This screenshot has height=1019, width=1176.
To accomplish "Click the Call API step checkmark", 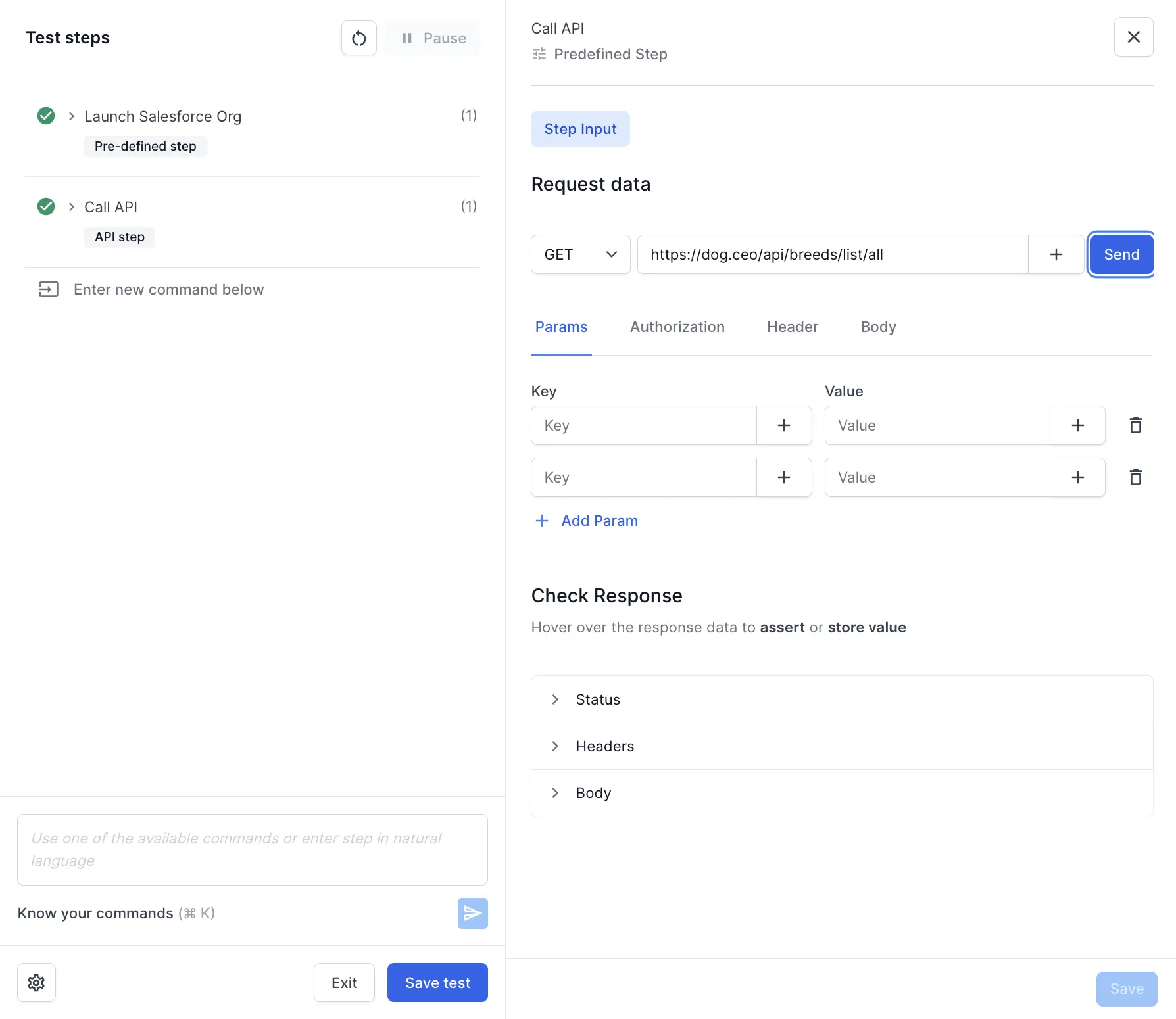I will coord(46,206).
